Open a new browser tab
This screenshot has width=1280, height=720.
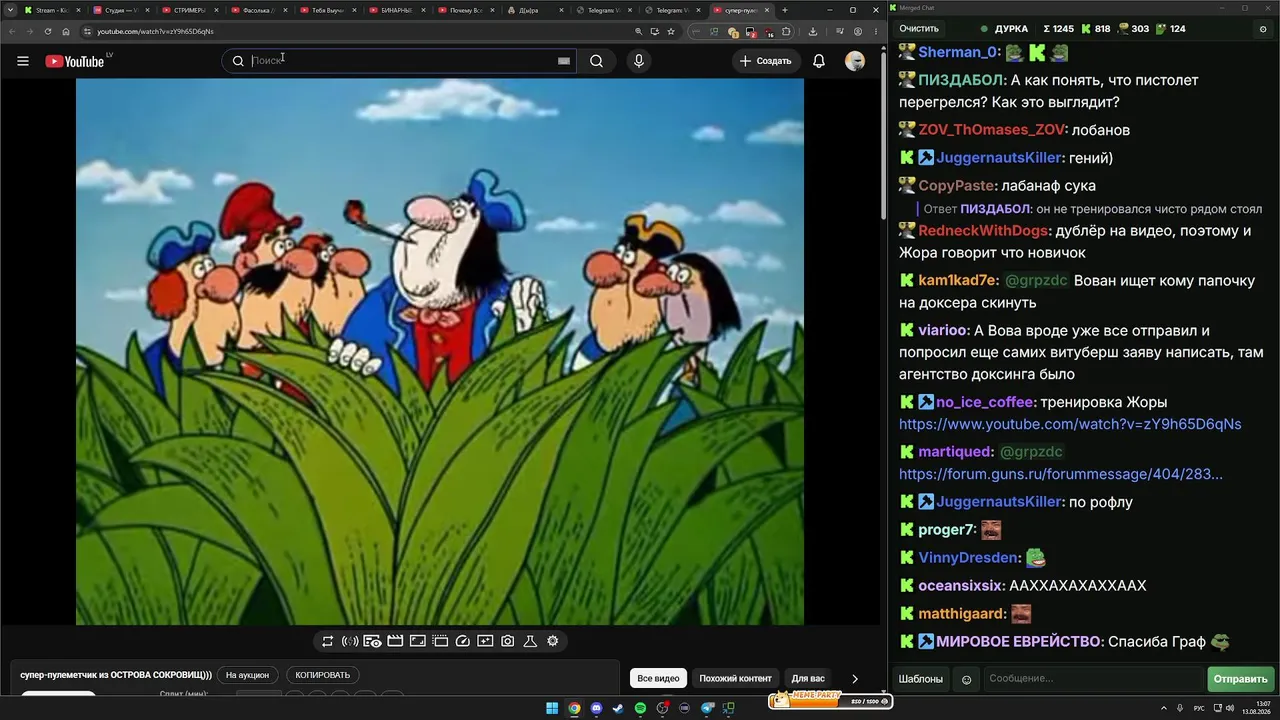785,10
